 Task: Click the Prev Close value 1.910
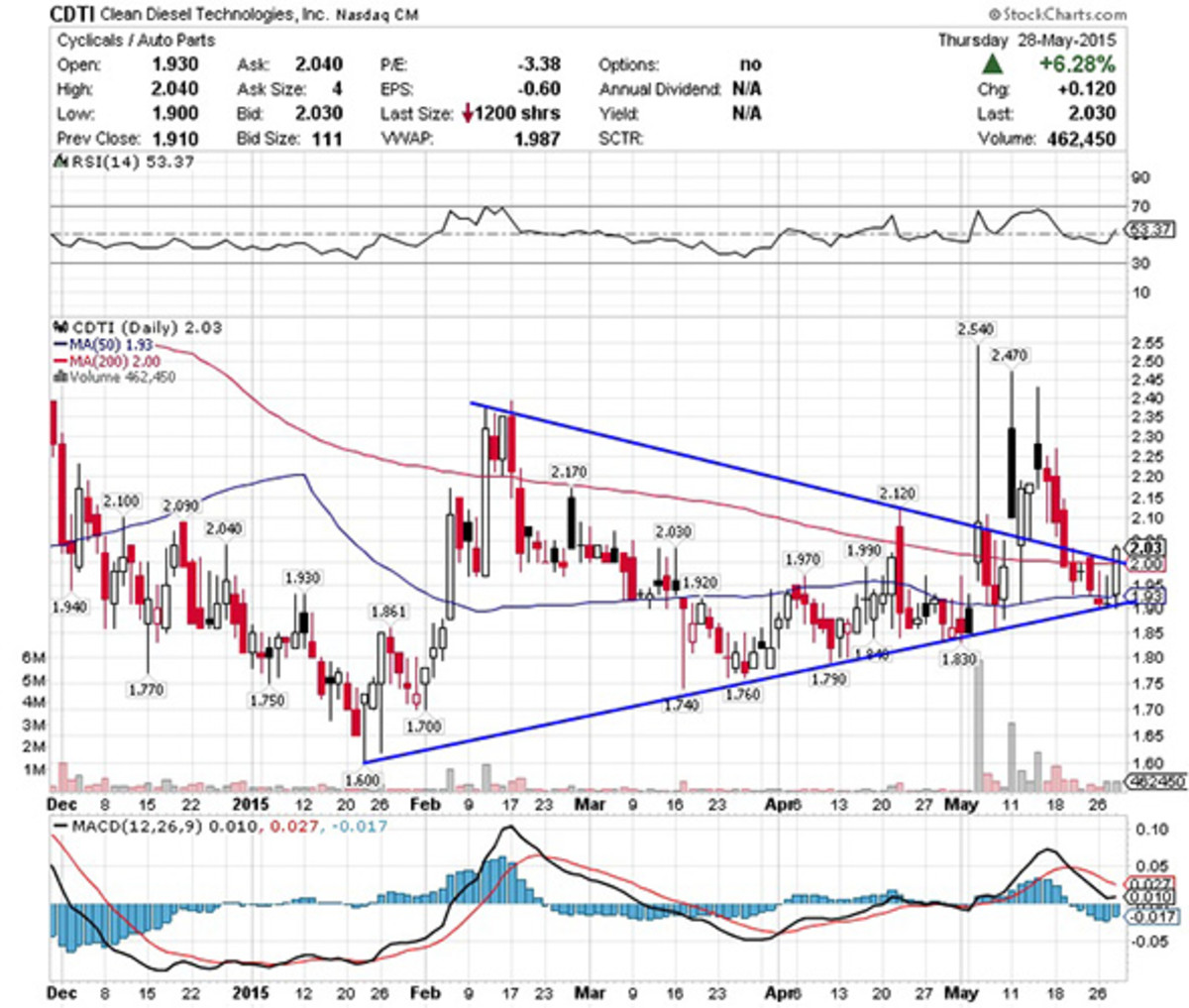(x=174, y=139)
